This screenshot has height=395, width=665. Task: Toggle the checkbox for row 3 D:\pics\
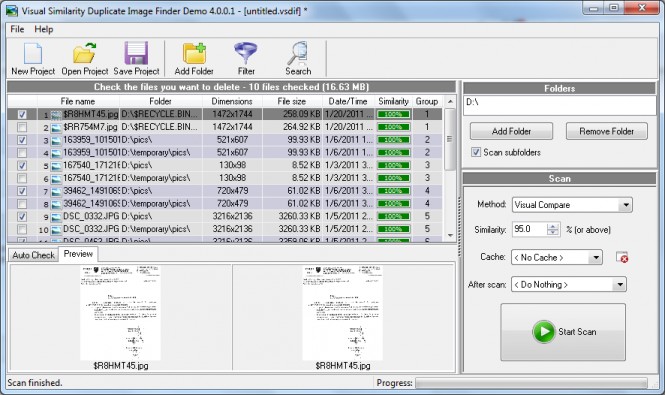pos(22,140)
